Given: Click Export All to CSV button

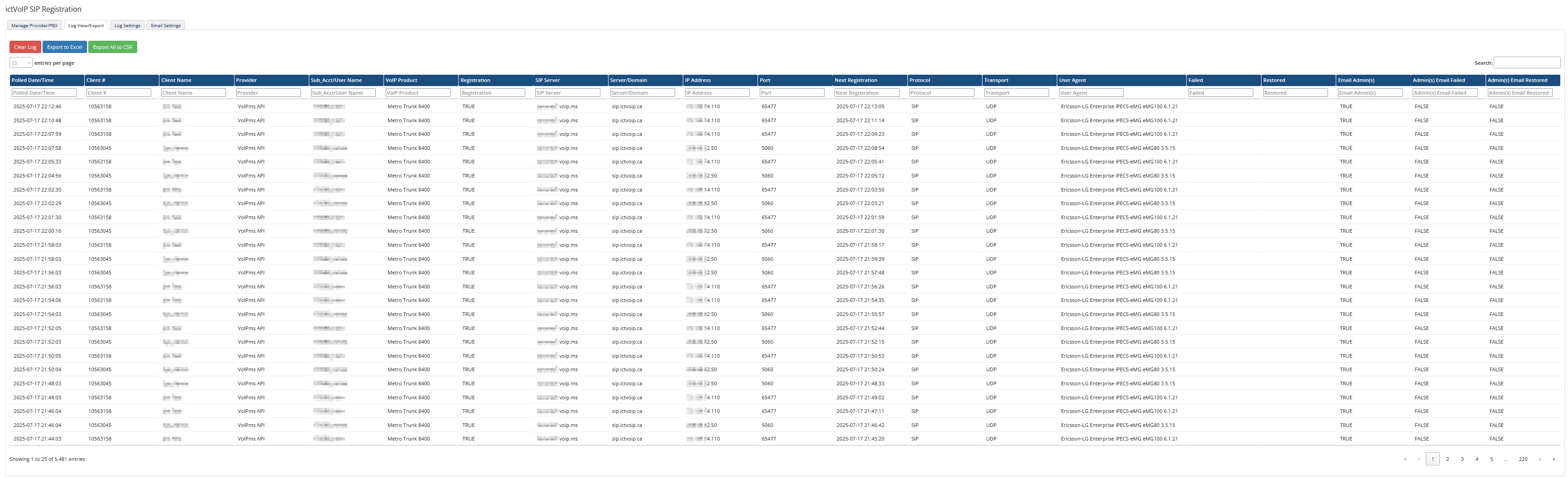Looking at the screenshot, I should [113, 47].
